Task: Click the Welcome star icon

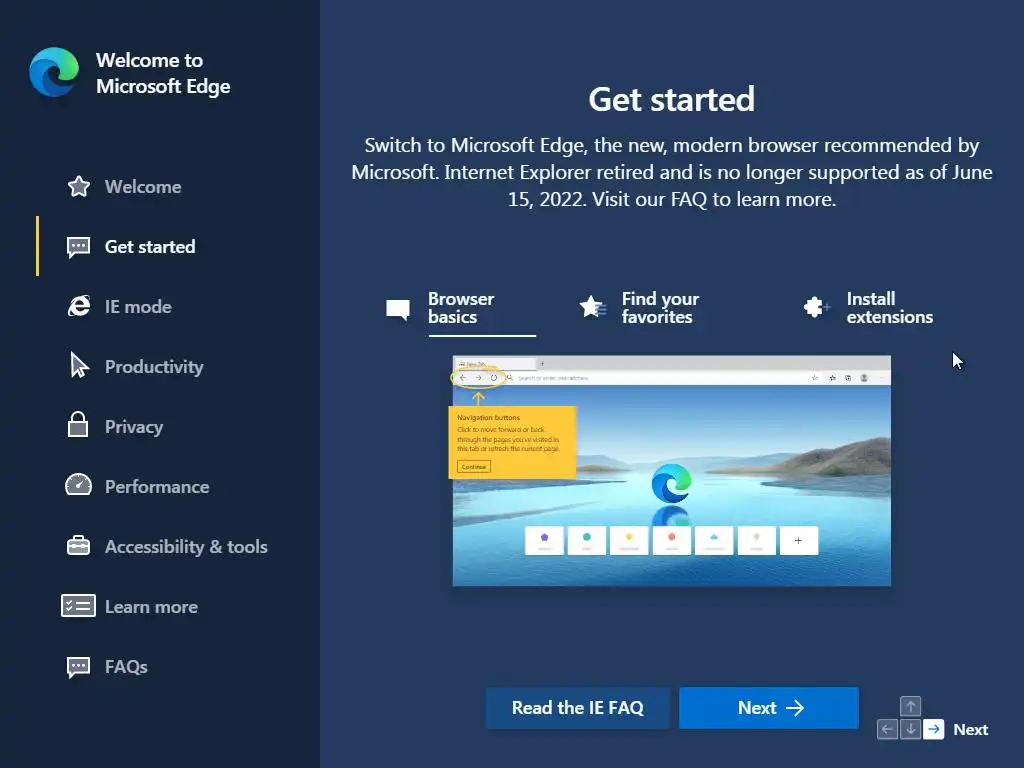Action: (78, 187)
